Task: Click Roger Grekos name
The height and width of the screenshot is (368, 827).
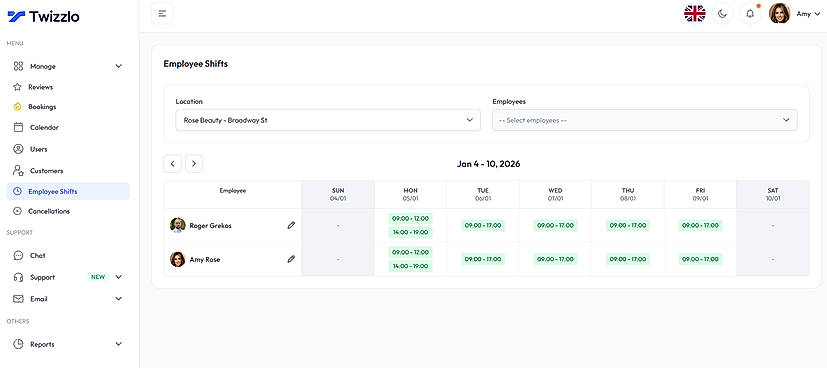Action: [210, 226]
